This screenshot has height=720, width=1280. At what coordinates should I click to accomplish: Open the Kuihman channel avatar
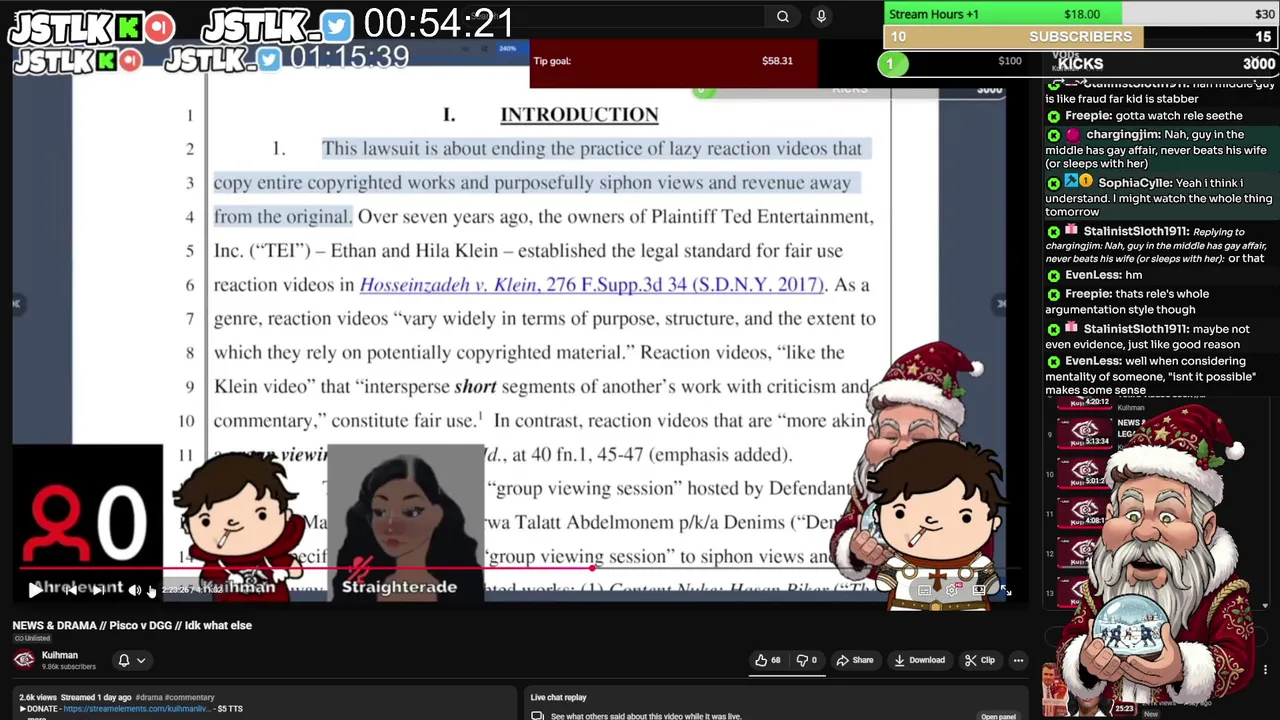point(24,660)
